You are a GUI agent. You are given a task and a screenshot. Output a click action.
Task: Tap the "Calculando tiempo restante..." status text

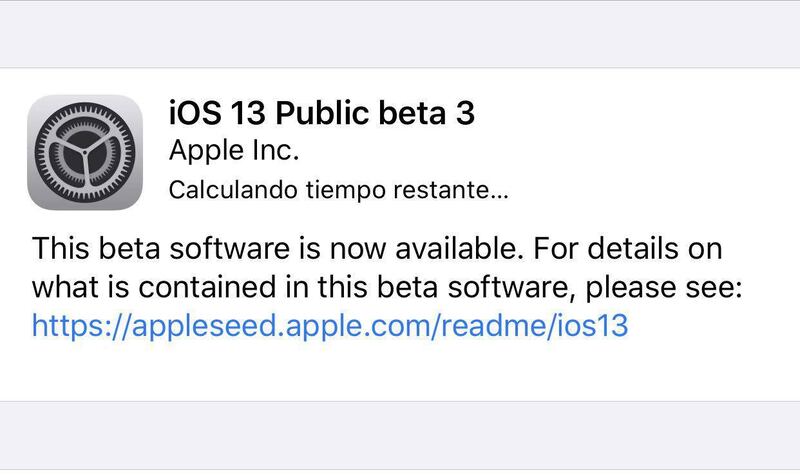click(x=338, y=190)
